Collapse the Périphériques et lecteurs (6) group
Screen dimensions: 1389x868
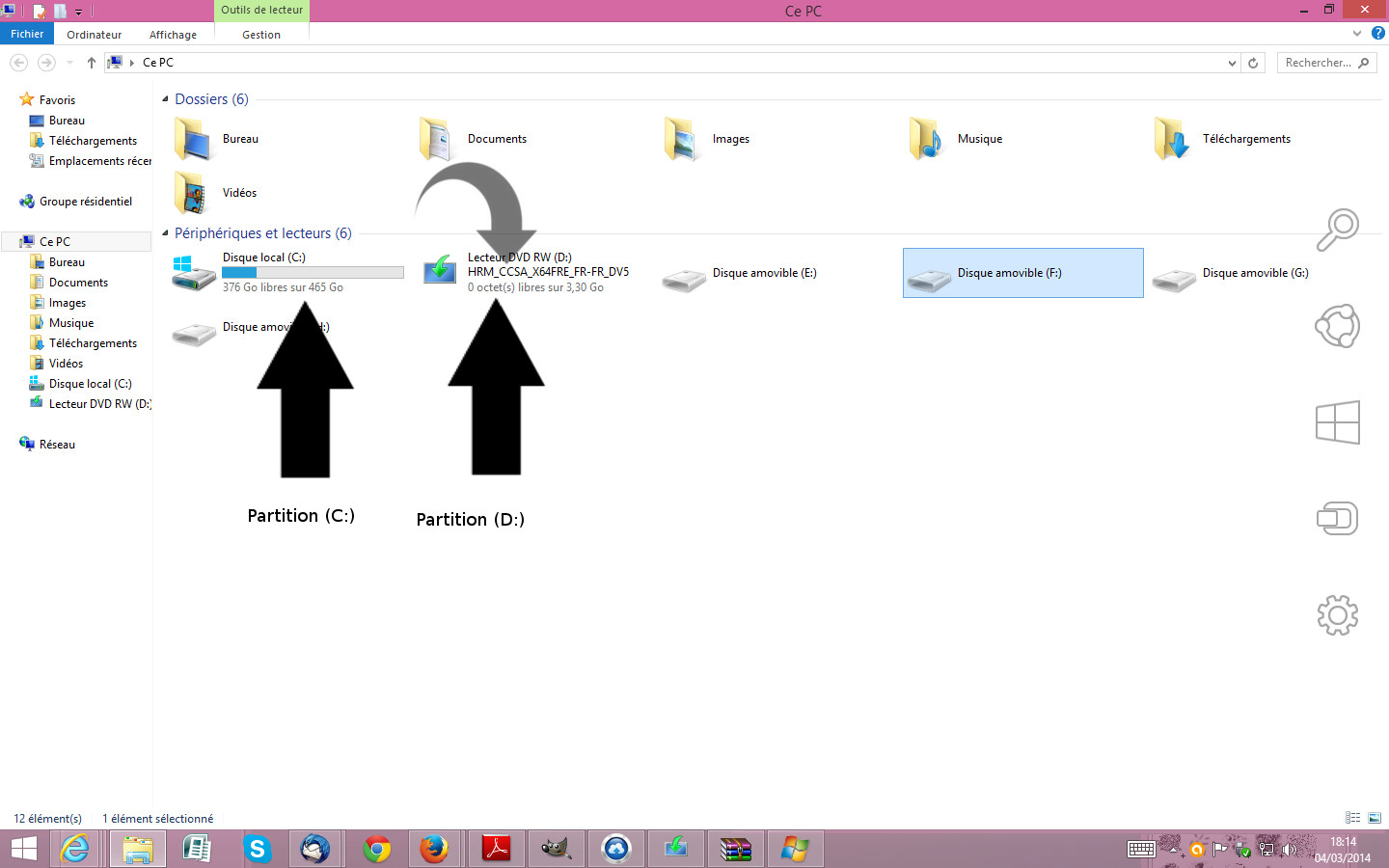click(165, 232)
